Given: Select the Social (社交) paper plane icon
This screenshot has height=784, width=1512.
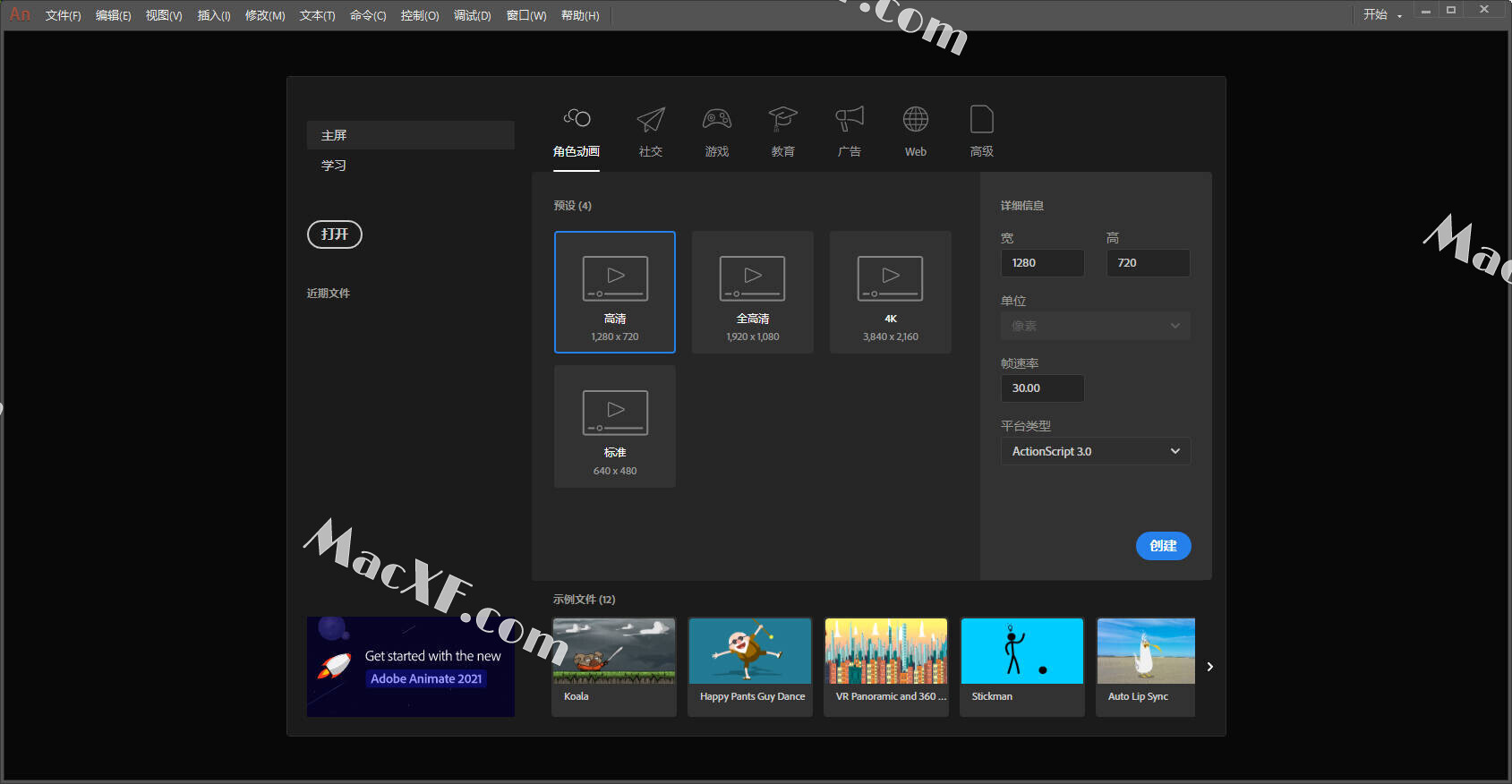Looking at the screenshot, I should click(x=651, y=119).
